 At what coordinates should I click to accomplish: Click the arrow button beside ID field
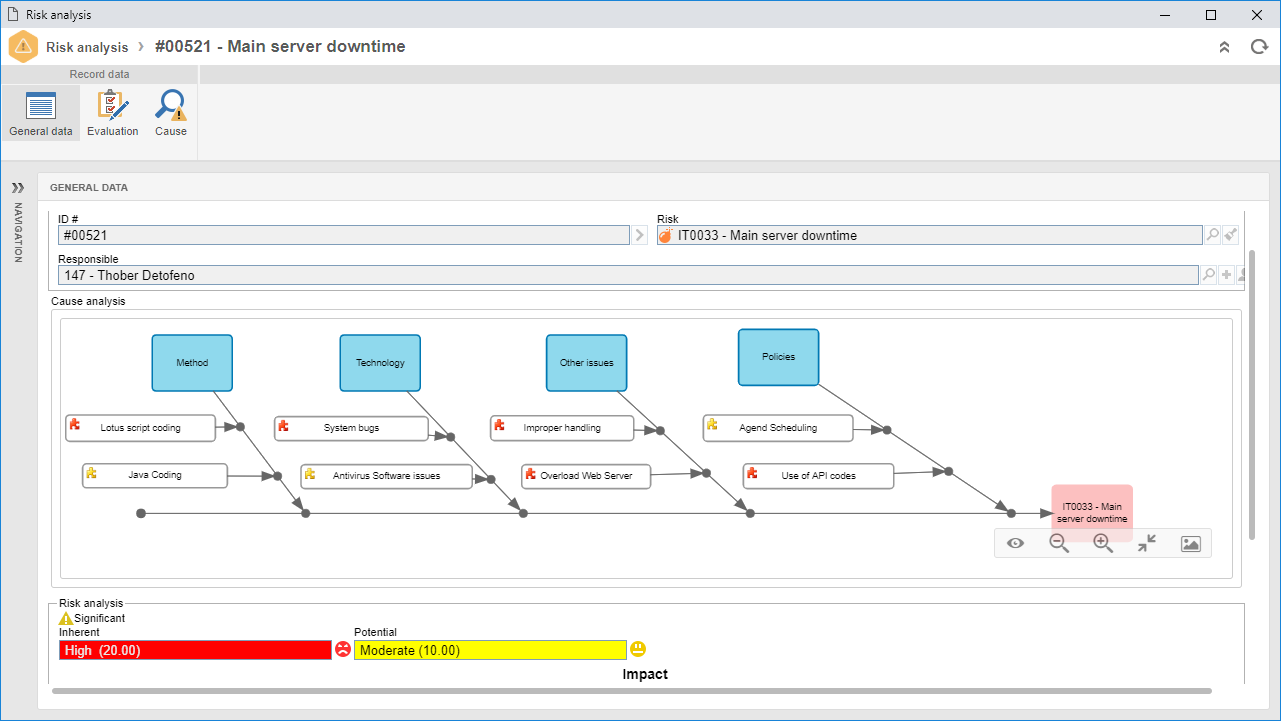640,235
